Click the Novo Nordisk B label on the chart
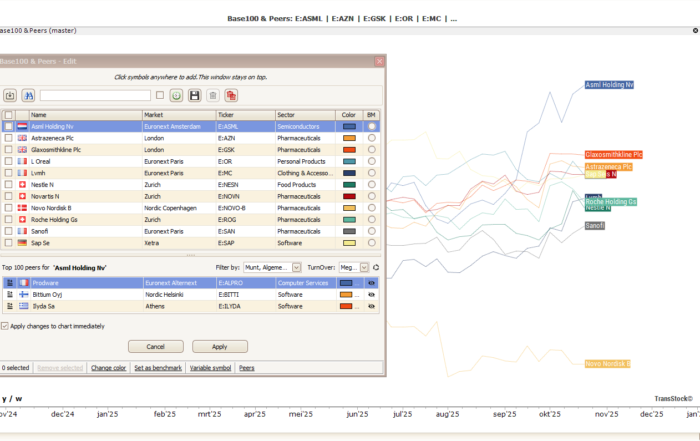This screenshot has width=700, height=441. [x=608, y=364]
